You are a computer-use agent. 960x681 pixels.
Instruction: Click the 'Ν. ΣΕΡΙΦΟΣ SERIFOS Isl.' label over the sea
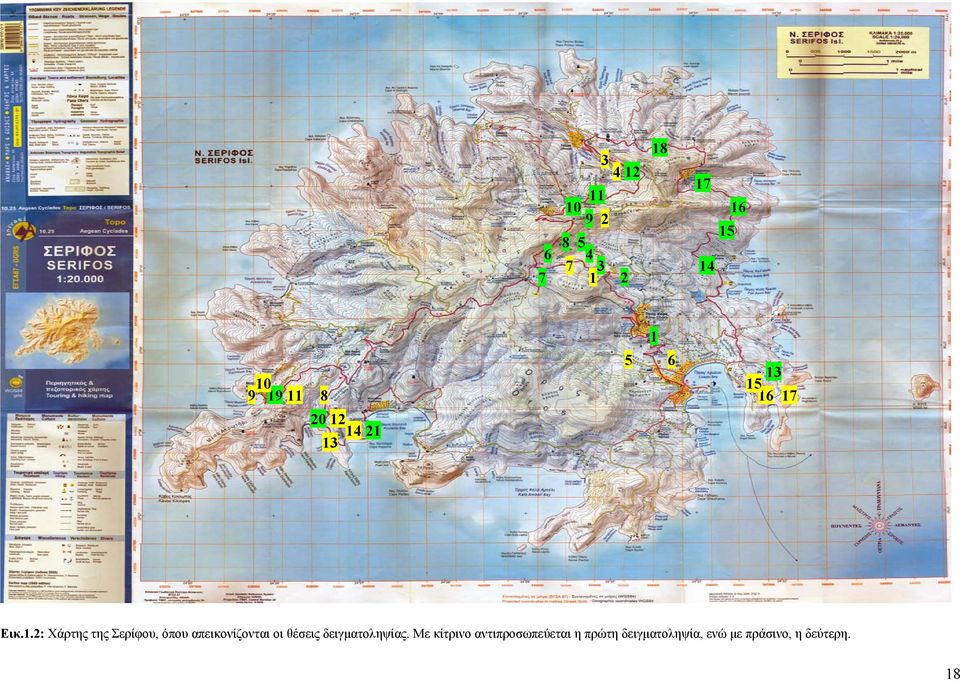coord(223,157)
